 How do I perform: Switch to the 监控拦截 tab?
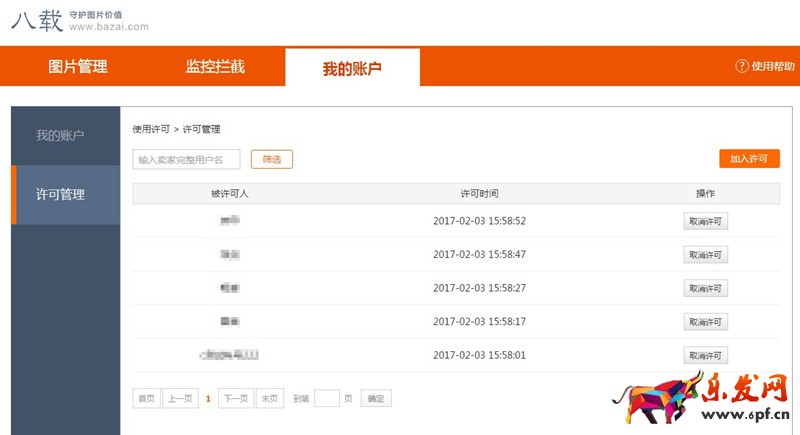tap(215, 67)
